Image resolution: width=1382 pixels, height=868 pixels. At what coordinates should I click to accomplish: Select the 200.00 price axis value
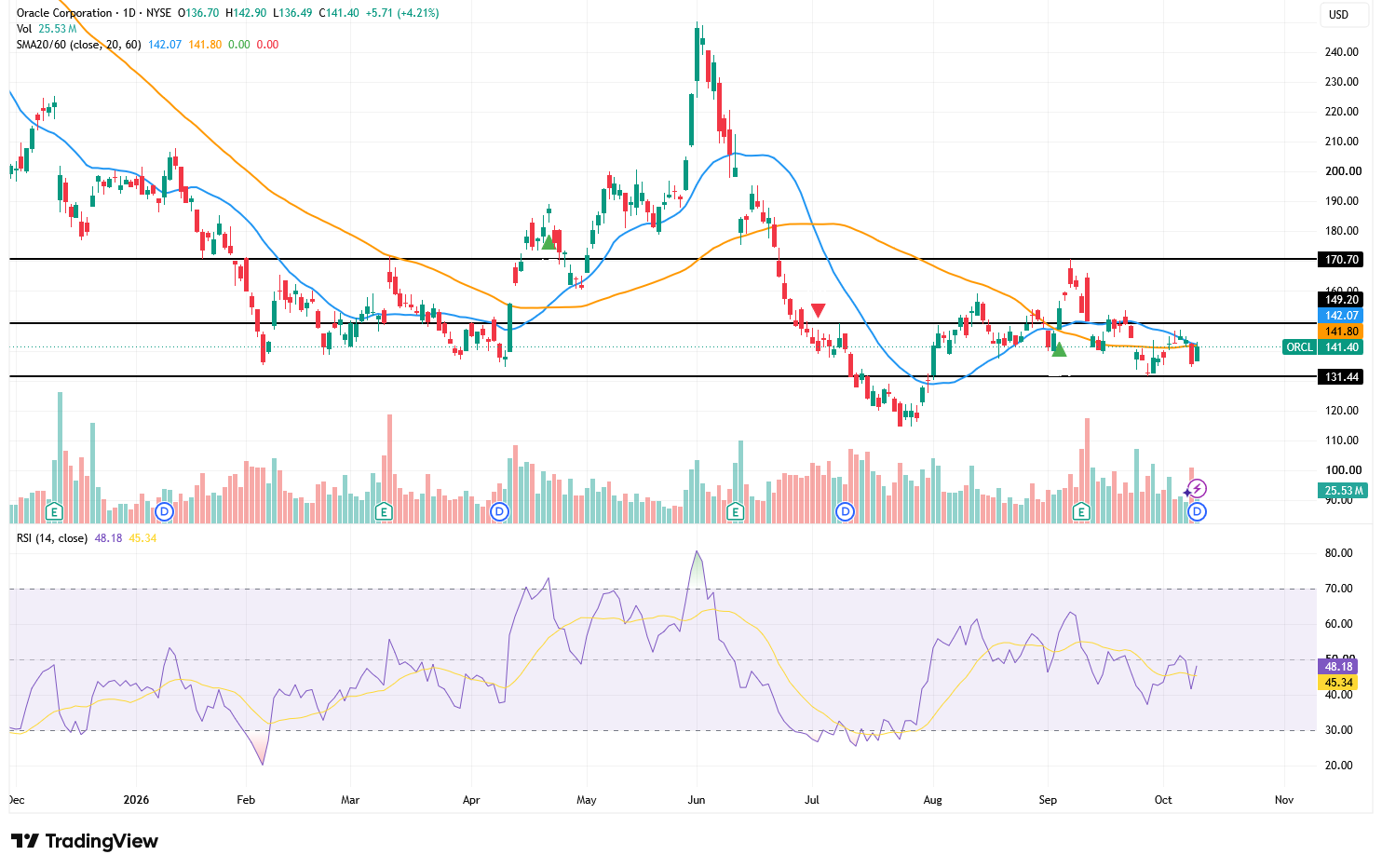1342,171
